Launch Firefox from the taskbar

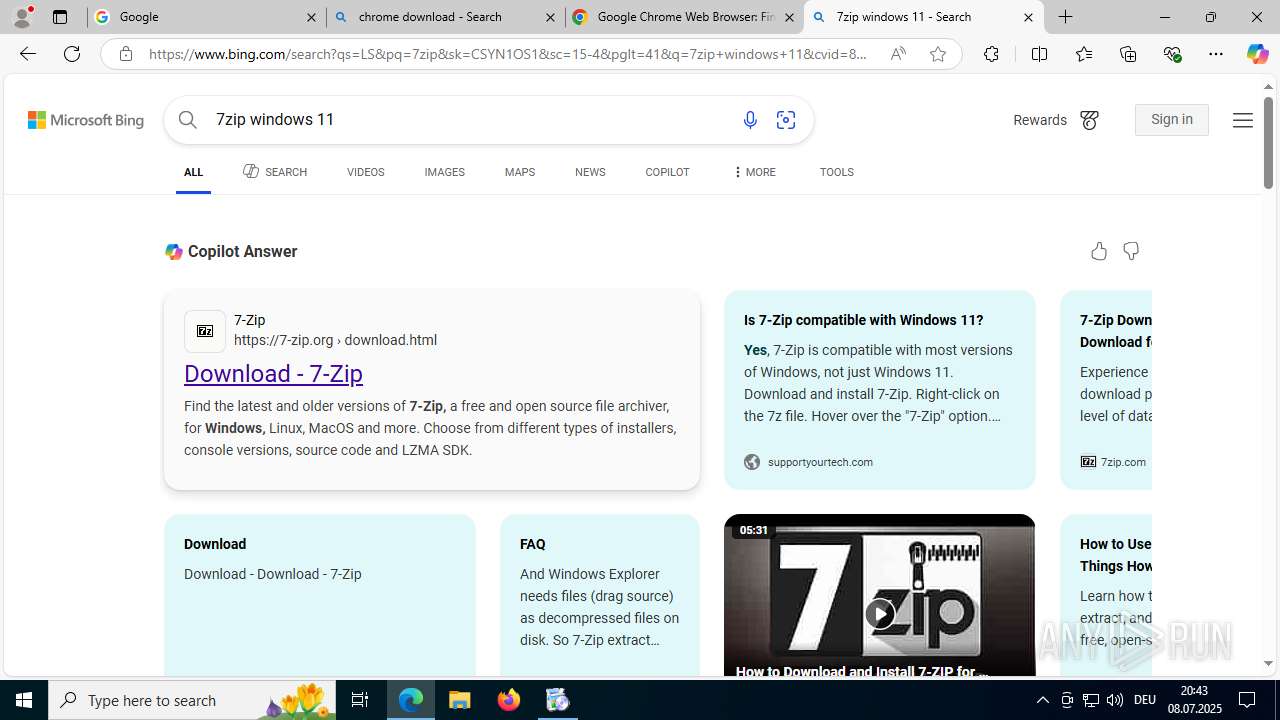[509, 700]
